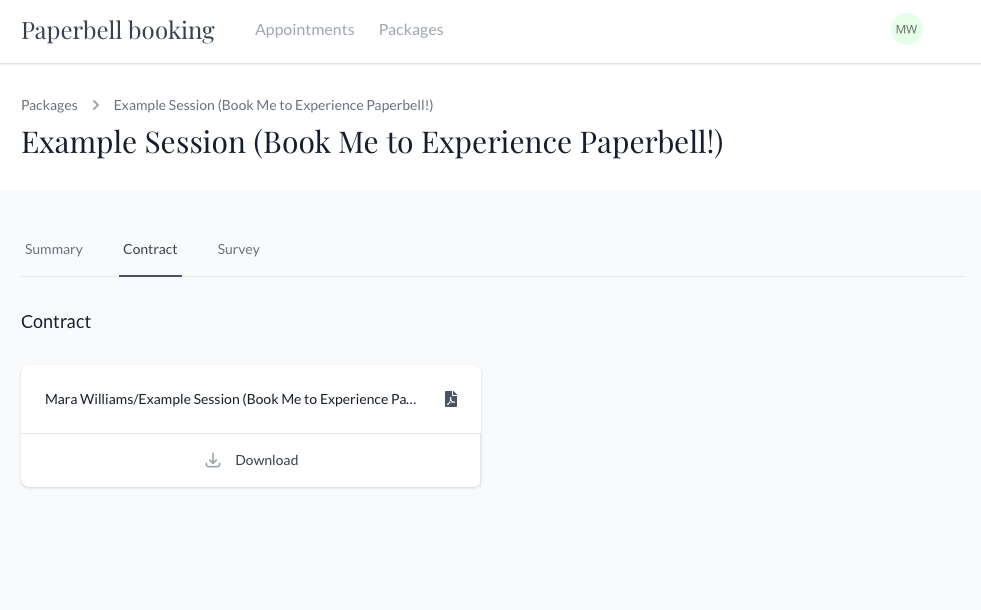981x610 pixels.
Task: Click the PDF file icon
Action: (451, 399)
